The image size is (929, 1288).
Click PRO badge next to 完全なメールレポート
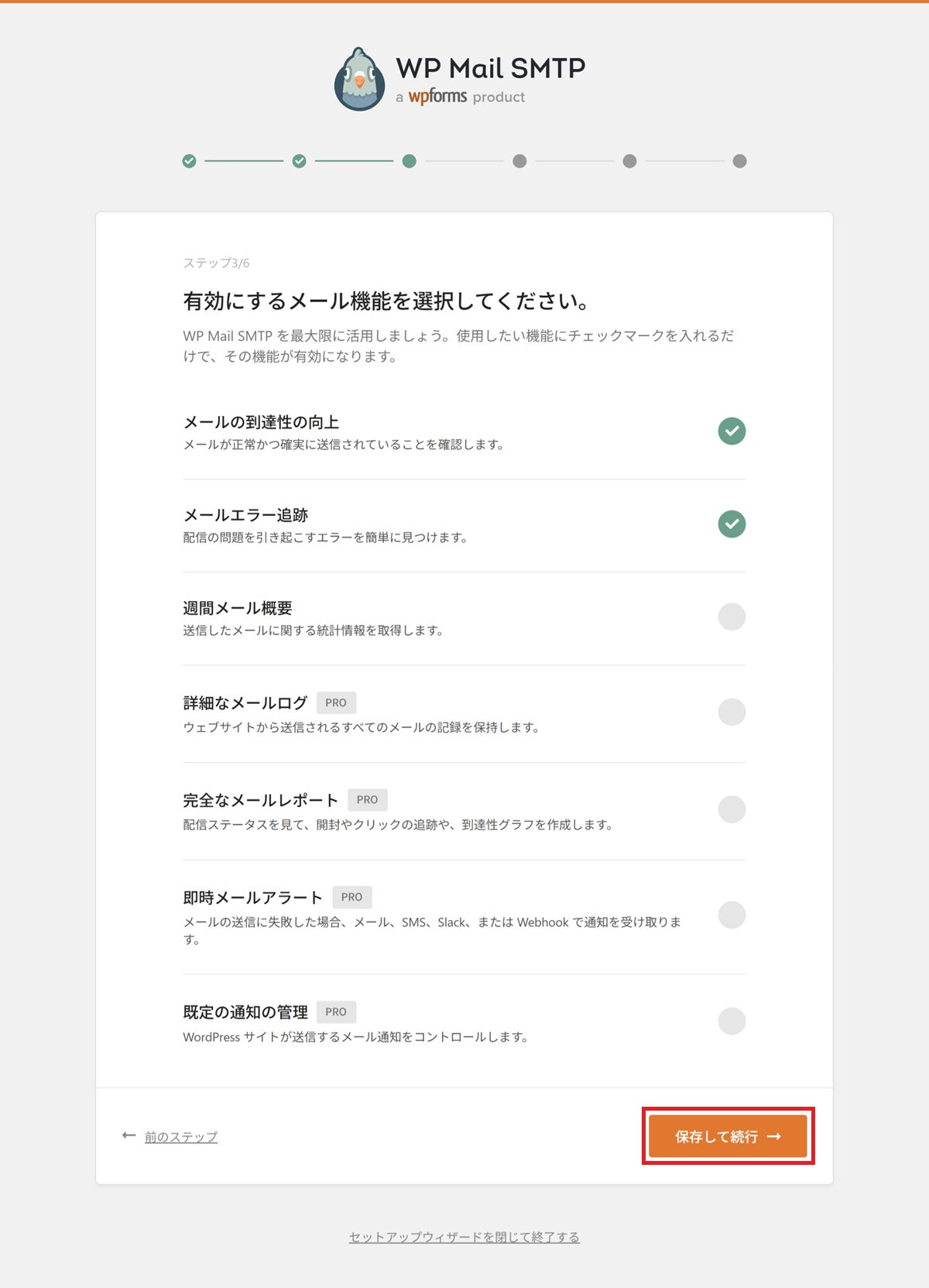[368, 799]
